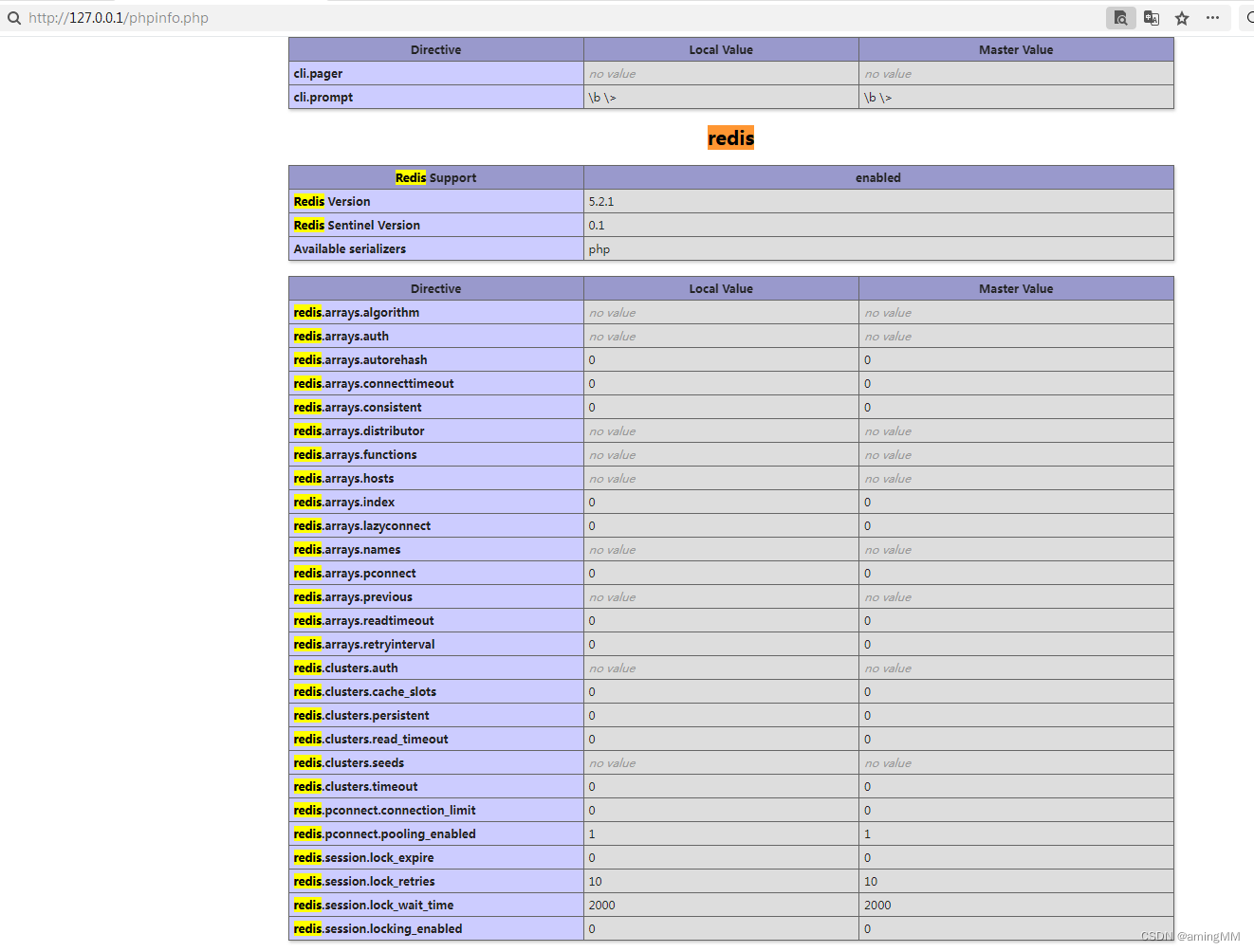The height and width of the screenshot is (952, 1254).
Task: Click master value 1 for pooling_enabled
Action: coord(867,834)
